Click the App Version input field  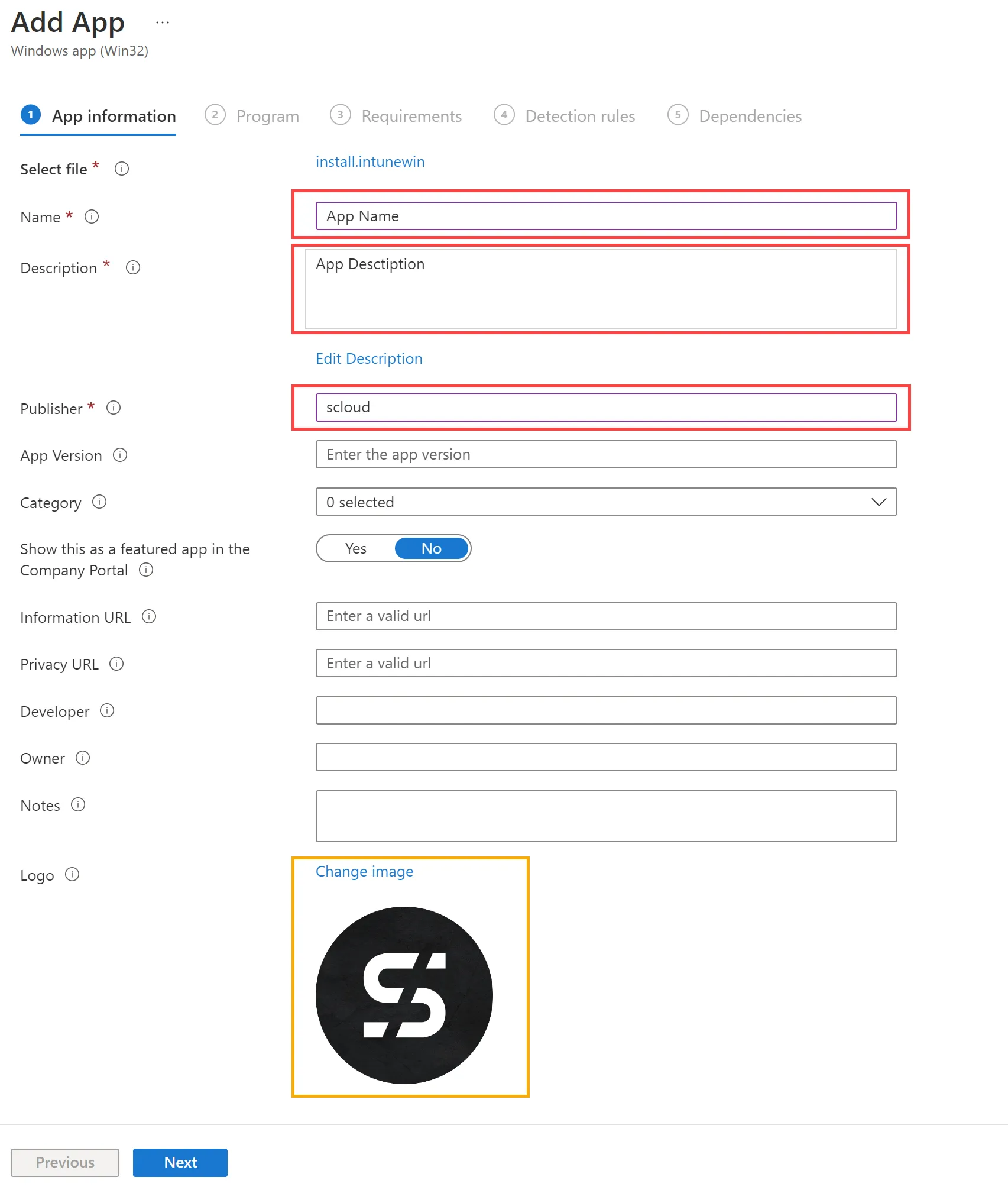click(x=606, y=454)
